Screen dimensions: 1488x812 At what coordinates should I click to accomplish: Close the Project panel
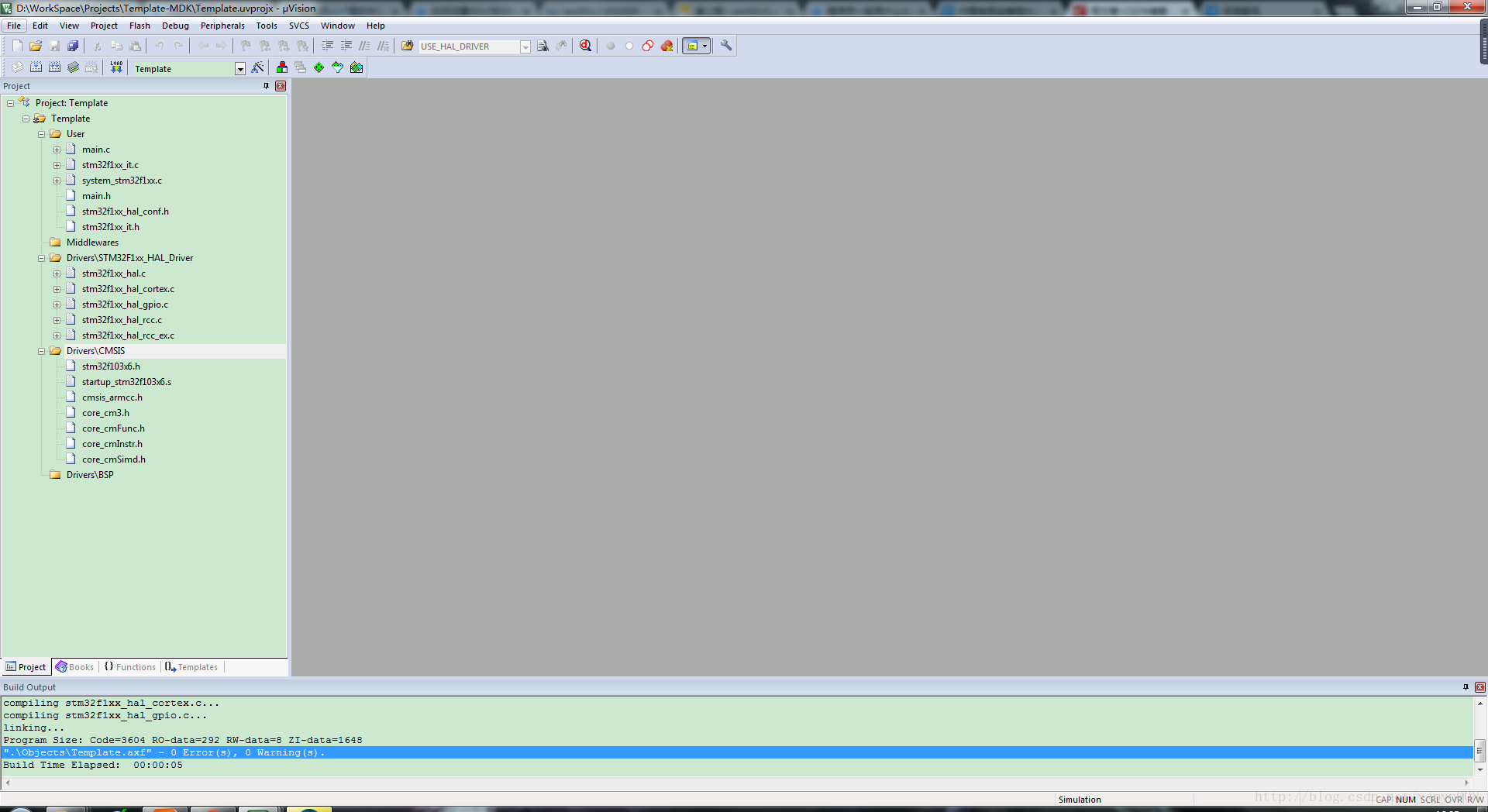pos(281,86)
